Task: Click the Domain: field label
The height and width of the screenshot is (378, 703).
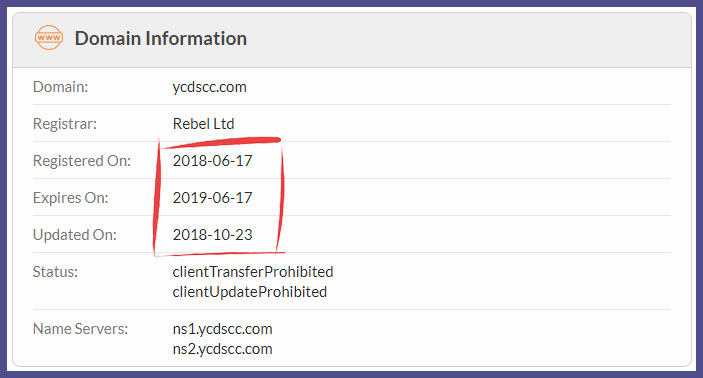Action: [x=61, y=87]
